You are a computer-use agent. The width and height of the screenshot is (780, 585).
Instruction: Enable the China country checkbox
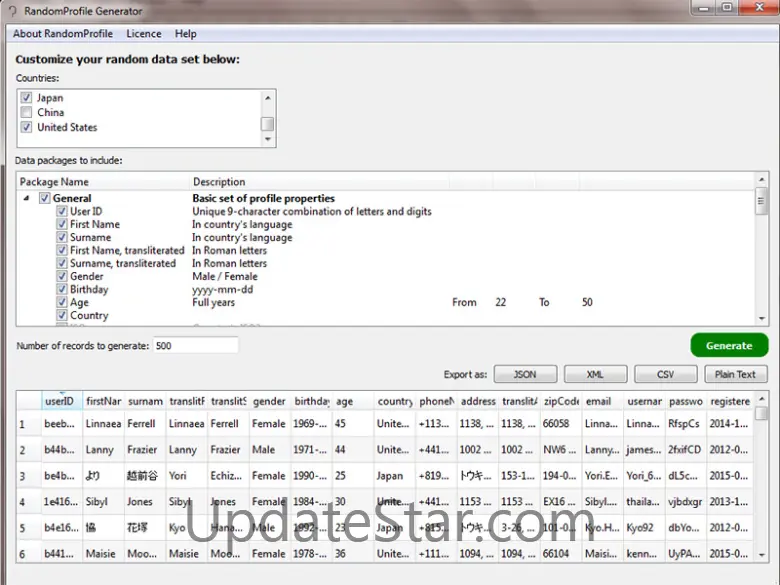[26, 113]
